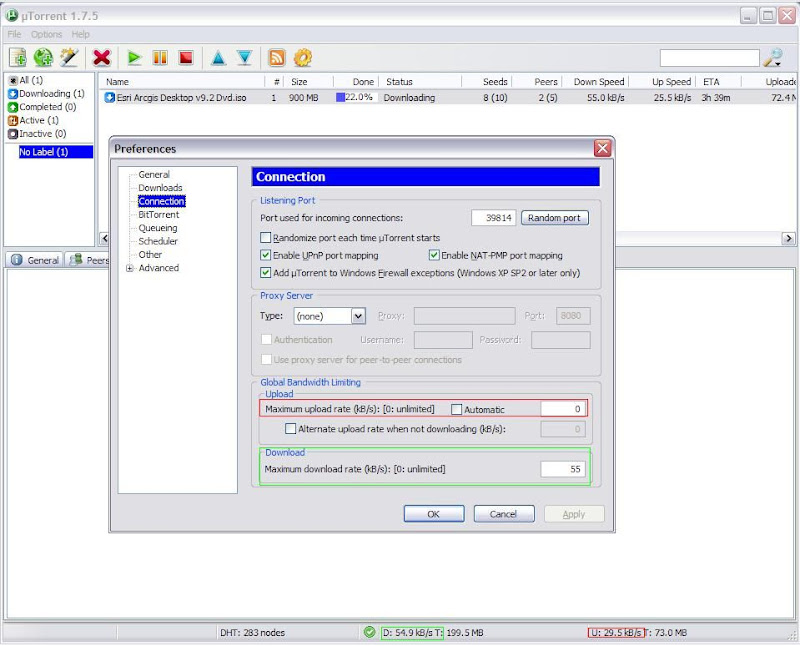The height and width of the screenshot is (646, 800).
Task: Click Cancel in the Preferences dialog
Action: [504, 514]
